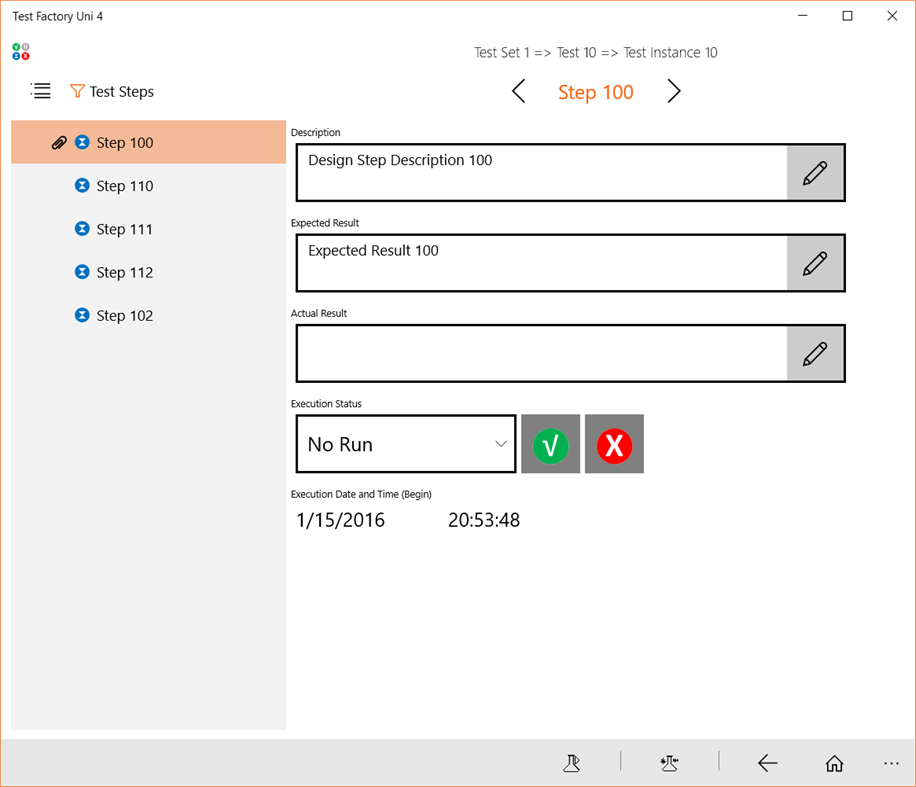This screenshot has height=787, width=916.
Task: Mark the step Failed with the red X
Action: pos(614,443)
